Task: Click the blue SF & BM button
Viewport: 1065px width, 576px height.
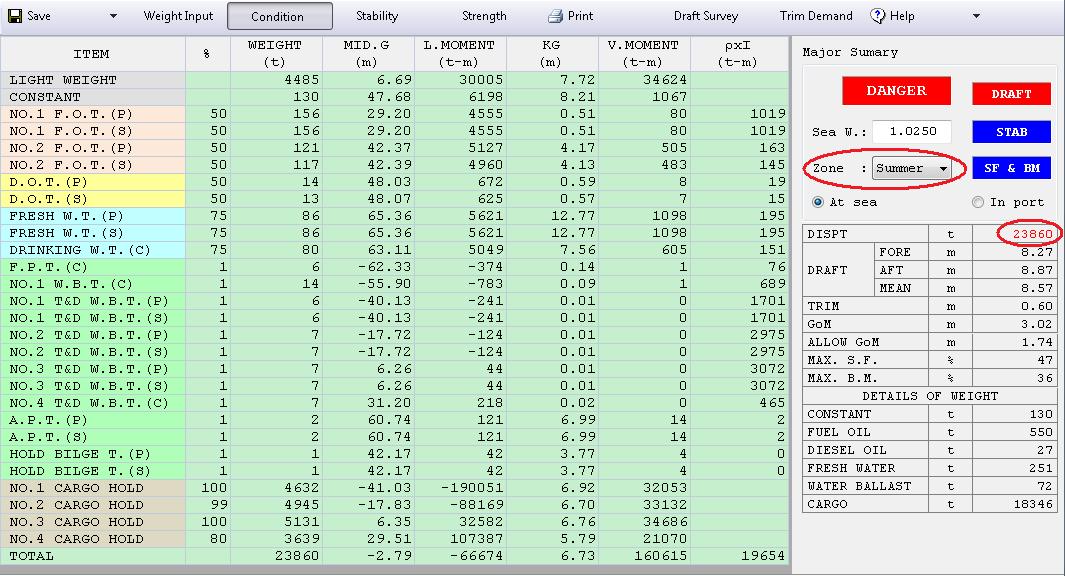Action: pyautogui.click(x=1011, y=168)
